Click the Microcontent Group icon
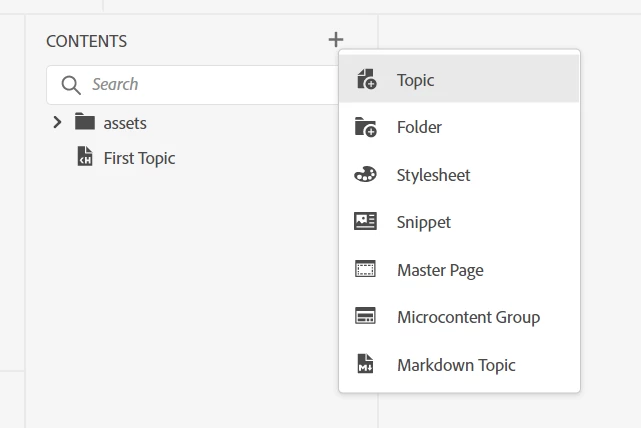 365,317
